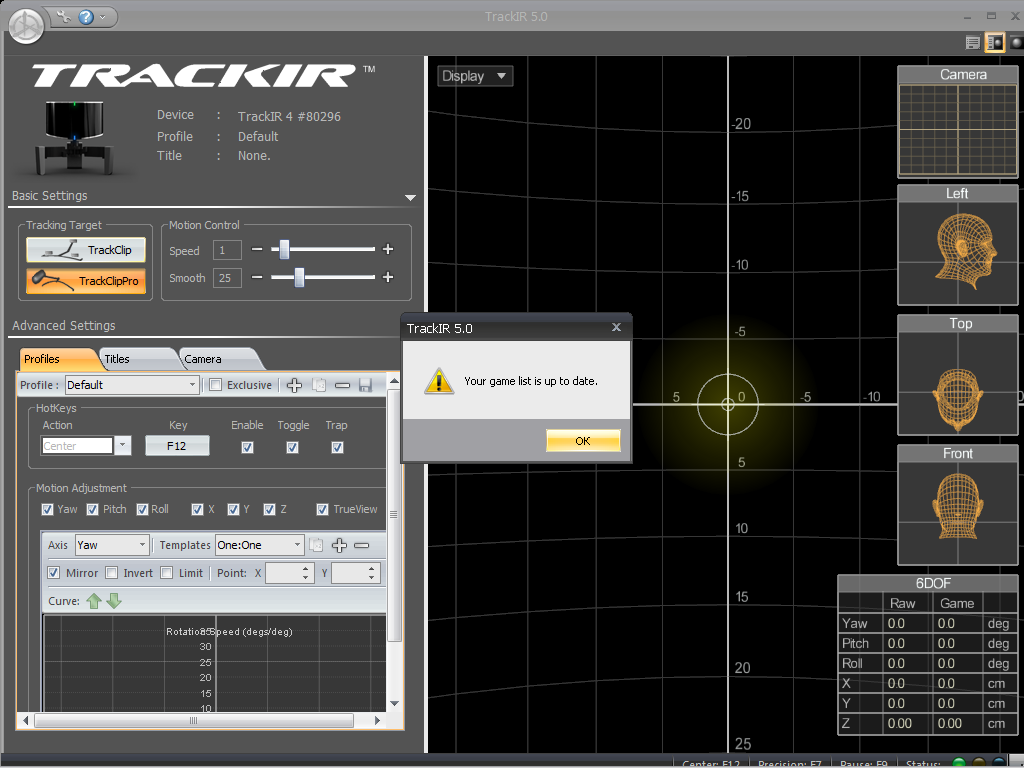Open the Templates dropdown showing One:One

(260, 545)
